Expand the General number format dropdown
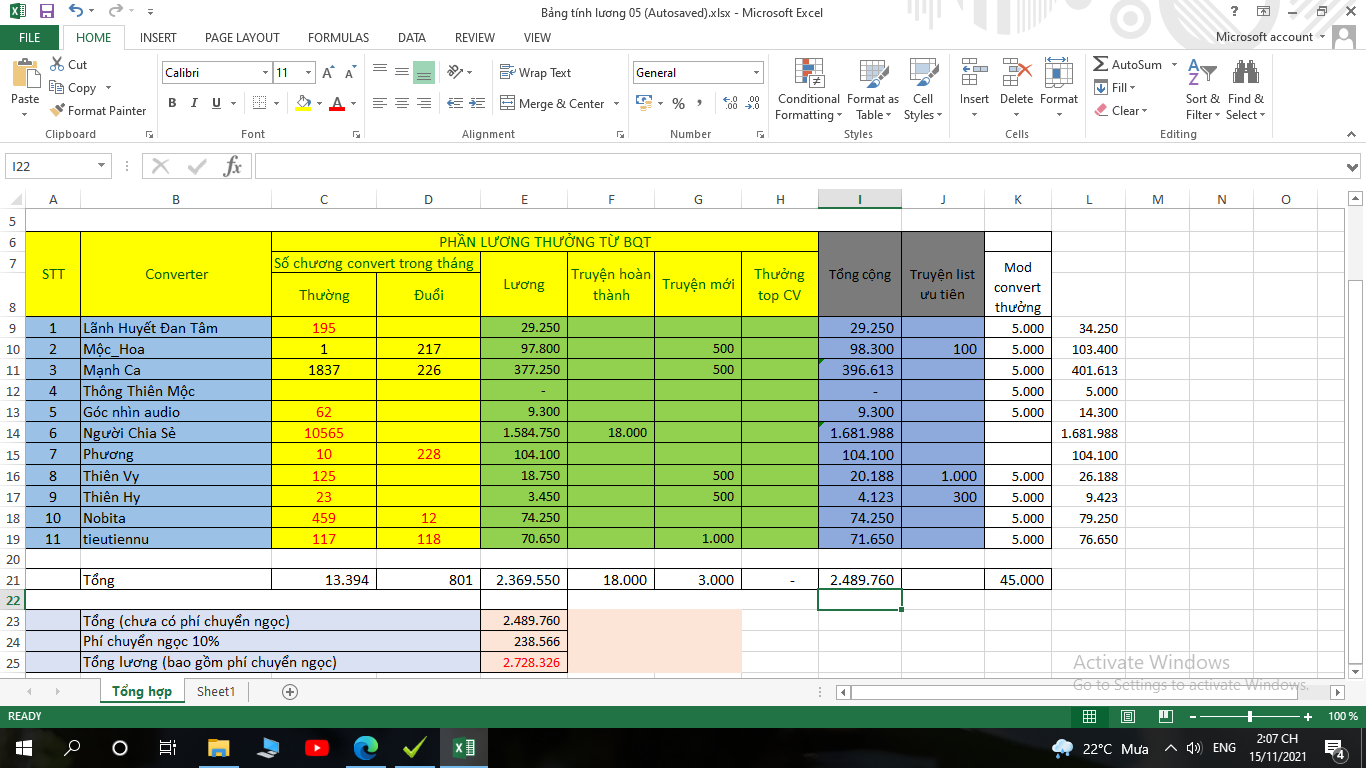Screen dimensions: 1366x768 [756, 73]
